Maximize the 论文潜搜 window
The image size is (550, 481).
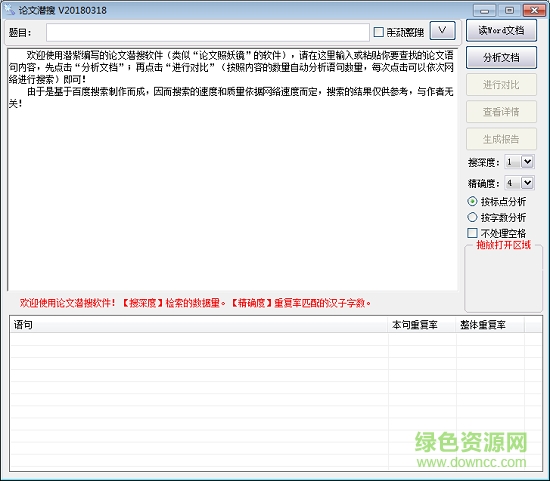(509, 10)
